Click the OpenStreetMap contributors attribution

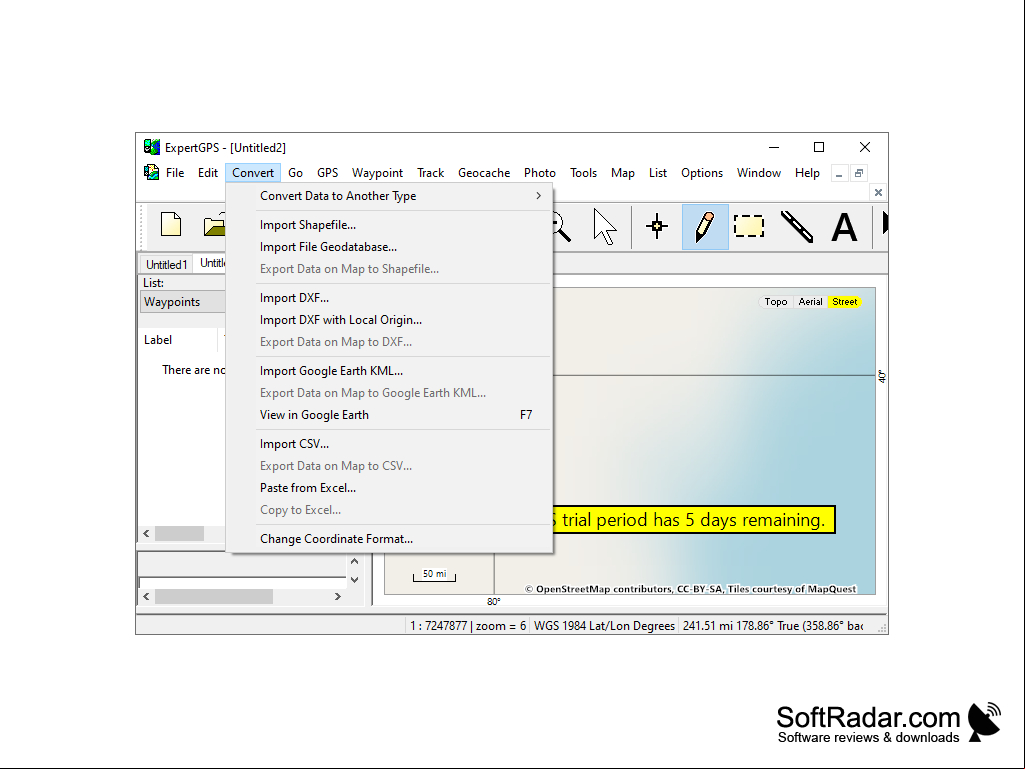(690, 589)
